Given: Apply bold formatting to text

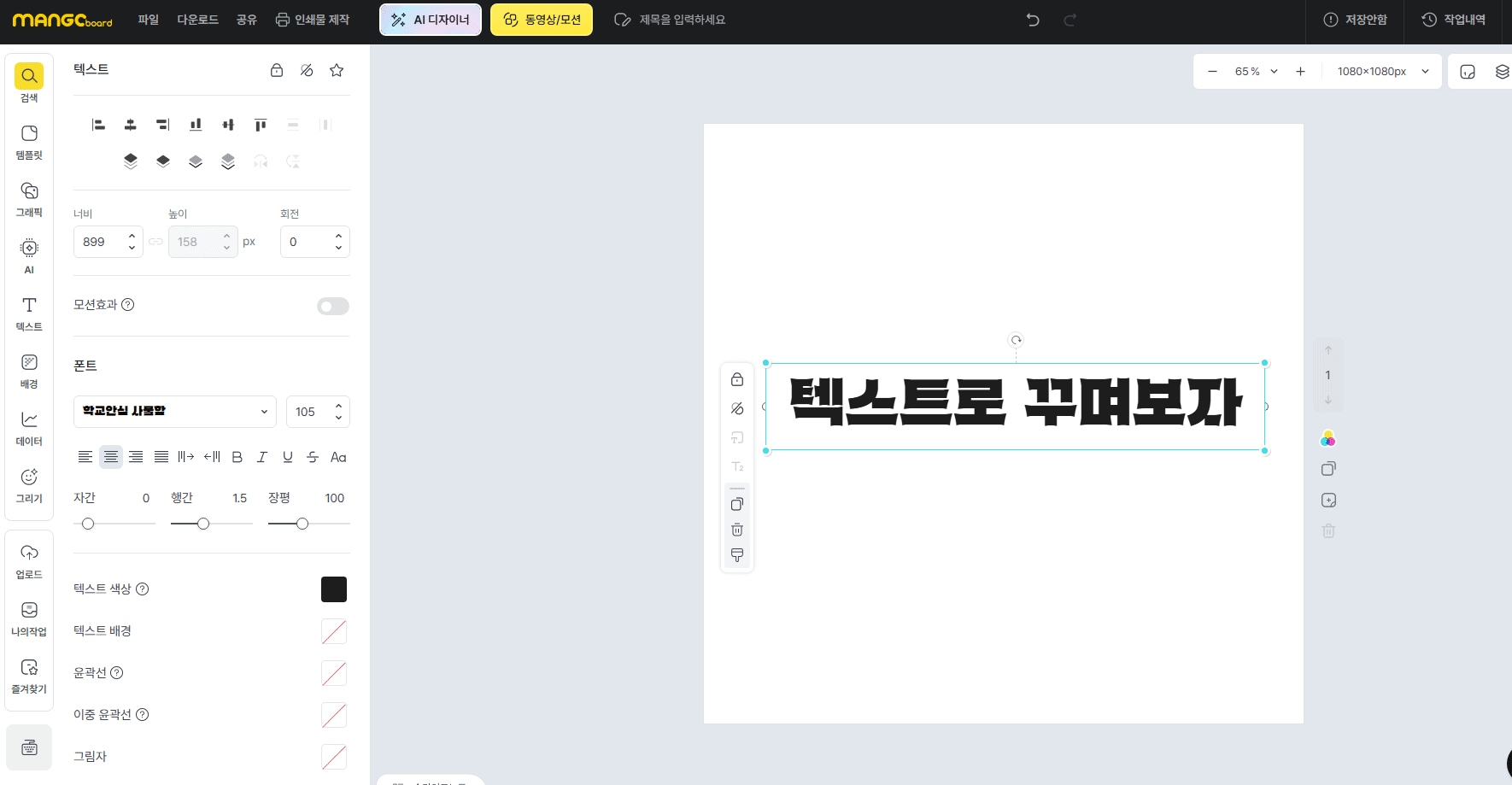Looking at the screenshot, I should 237,457.
